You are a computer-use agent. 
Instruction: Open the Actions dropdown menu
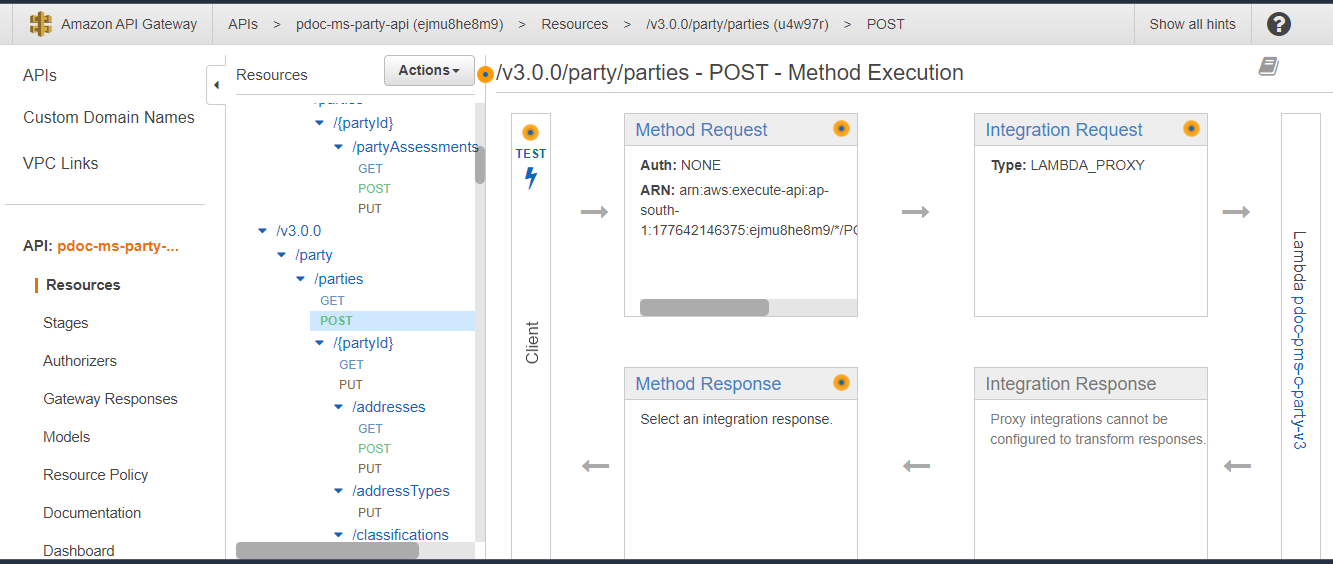(429, 71)
